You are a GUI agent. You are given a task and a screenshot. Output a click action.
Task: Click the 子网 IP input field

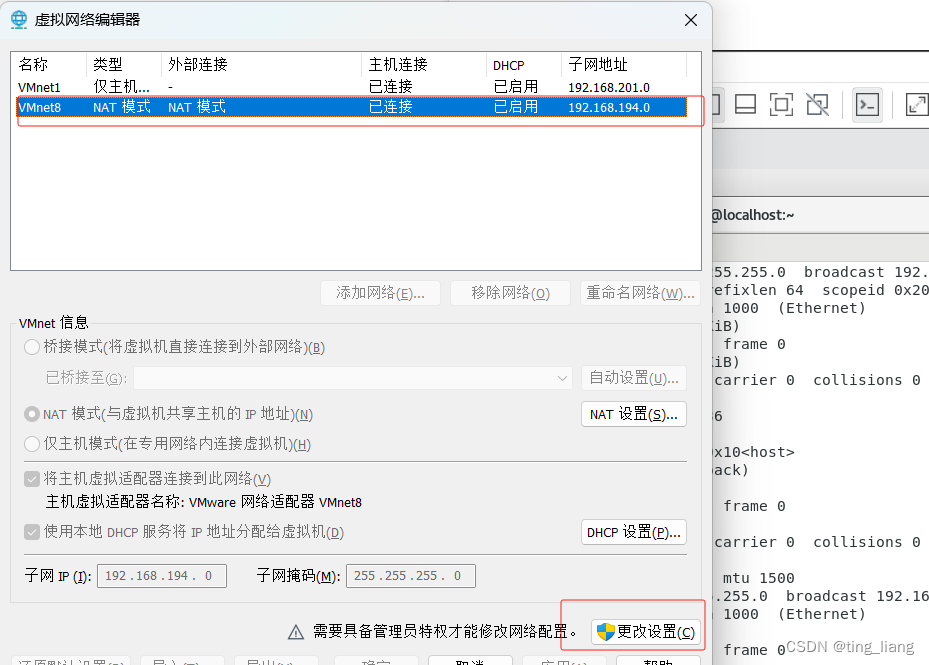click(x=162, y=576)
